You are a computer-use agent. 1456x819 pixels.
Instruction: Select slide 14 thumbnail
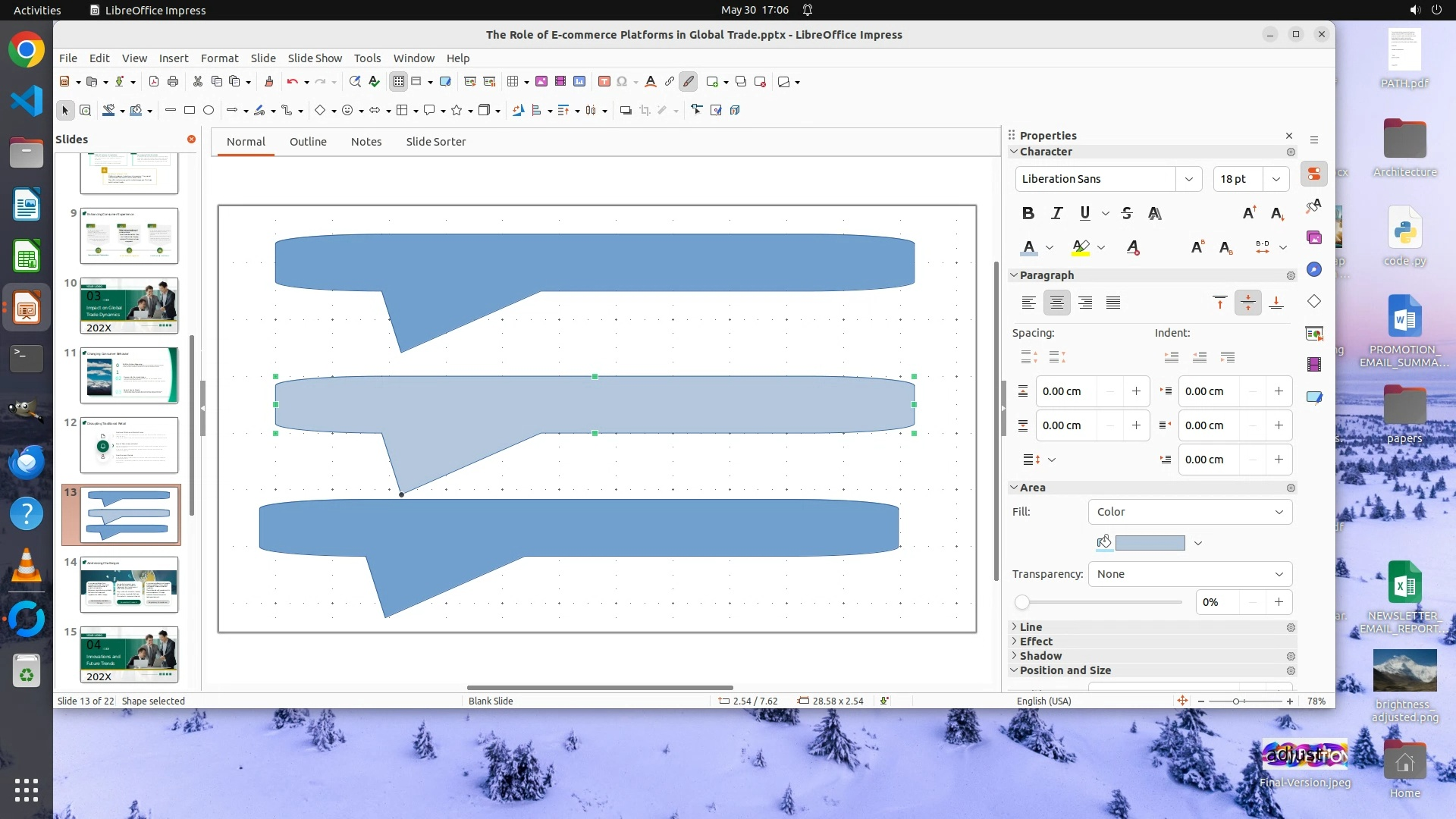129,585
